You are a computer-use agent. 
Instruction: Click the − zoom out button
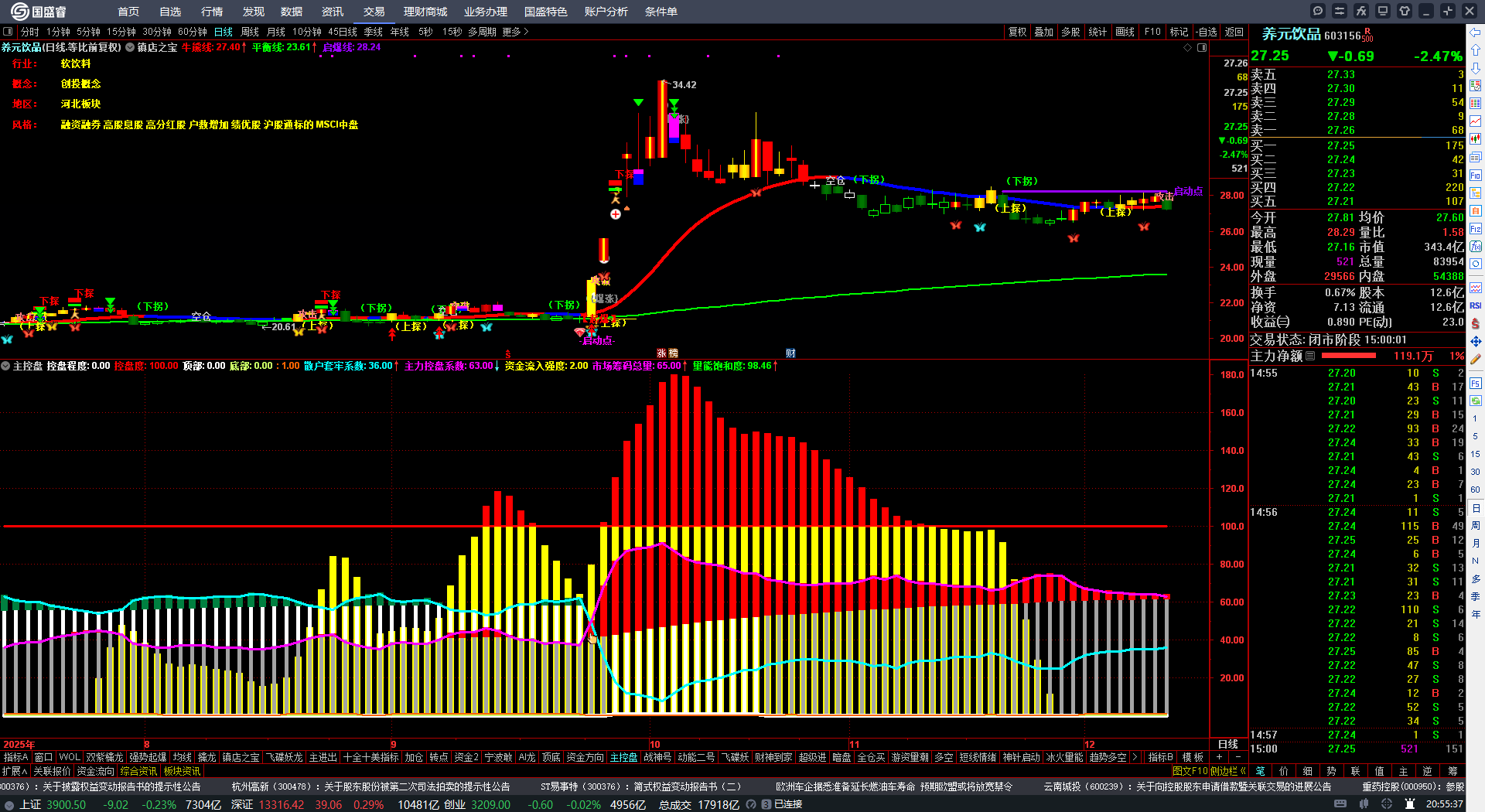tap(1237, 757)
